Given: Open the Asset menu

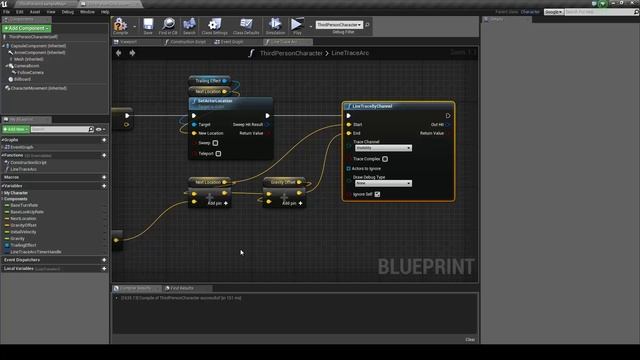Looking at the screenshot, I should (x=35, y=12).
